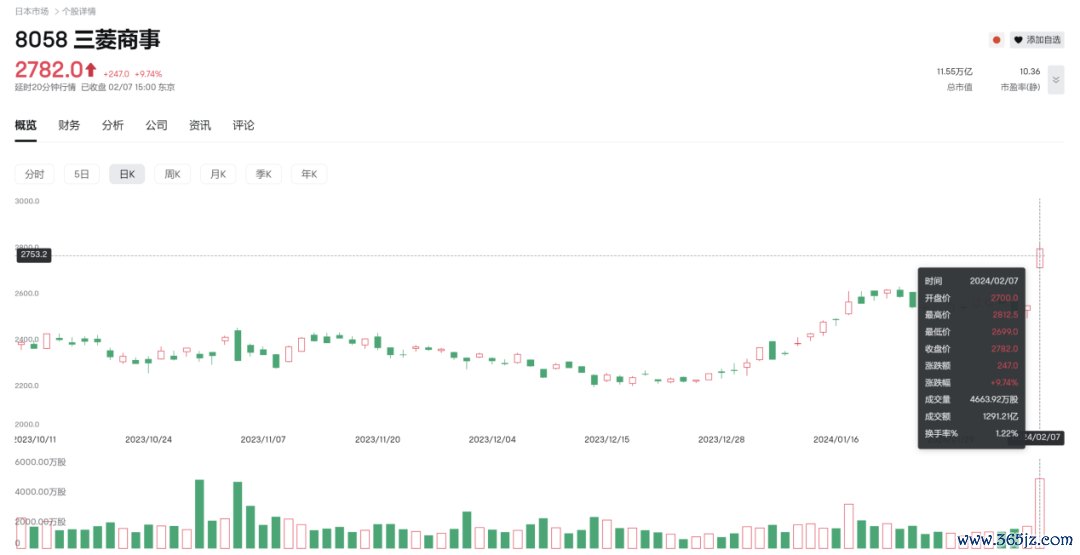
Task: Click the 8058 三菱商事 stock title
Action: (x=87, y=39)
